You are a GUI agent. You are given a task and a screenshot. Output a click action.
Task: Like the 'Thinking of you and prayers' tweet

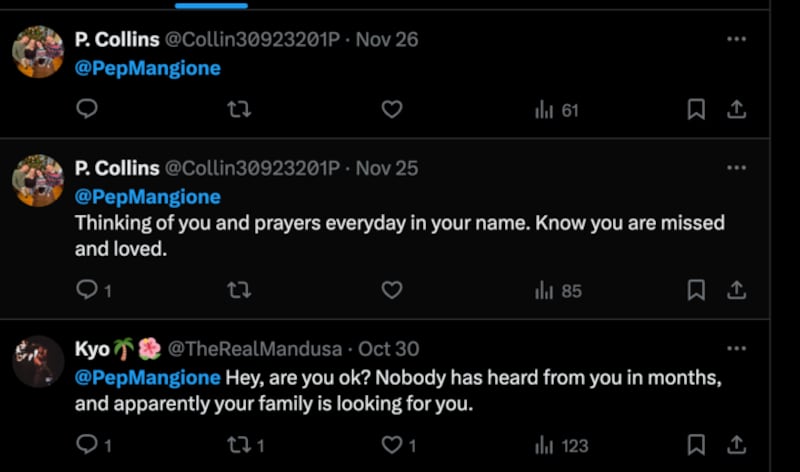(x=392, y=290)
